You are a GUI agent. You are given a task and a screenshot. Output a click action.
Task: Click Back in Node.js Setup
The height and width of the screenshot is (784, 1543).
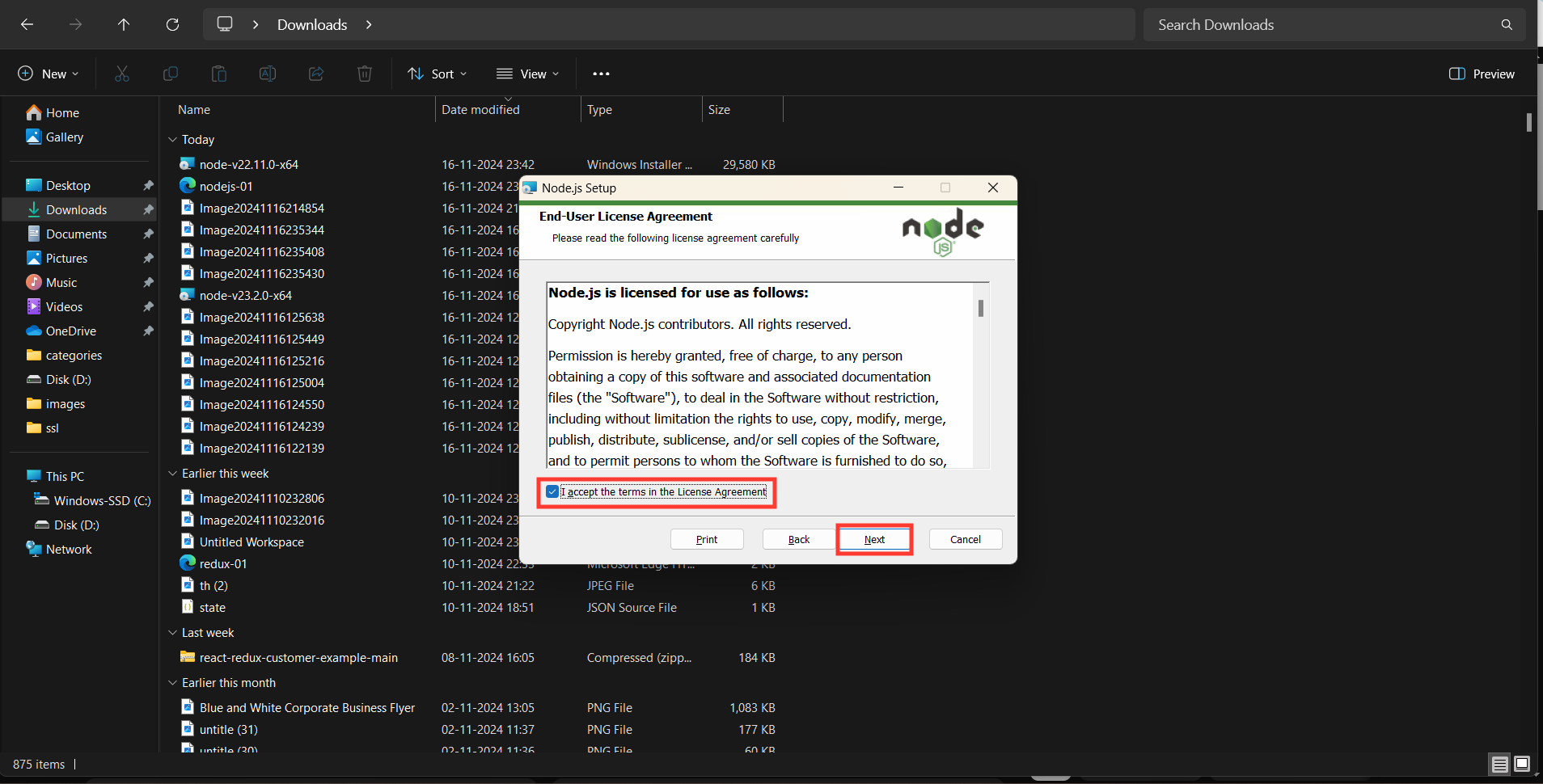coord(799,539)
